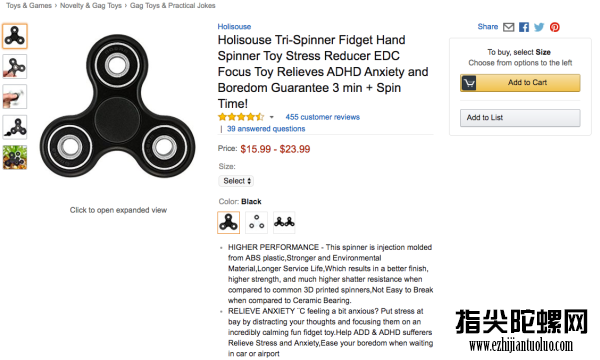Viewport: 600px width, 360px height.
Task: Select the black spinner color swatch
Action: (228, 222)
